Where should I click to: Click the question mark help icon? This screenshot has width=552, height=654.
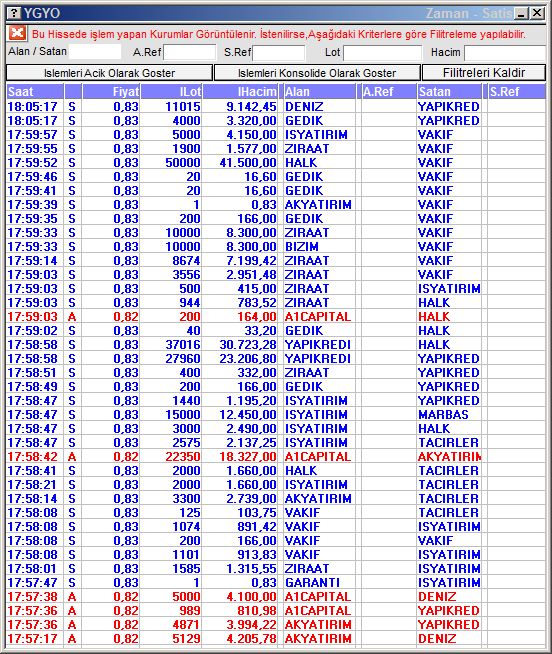13,13
